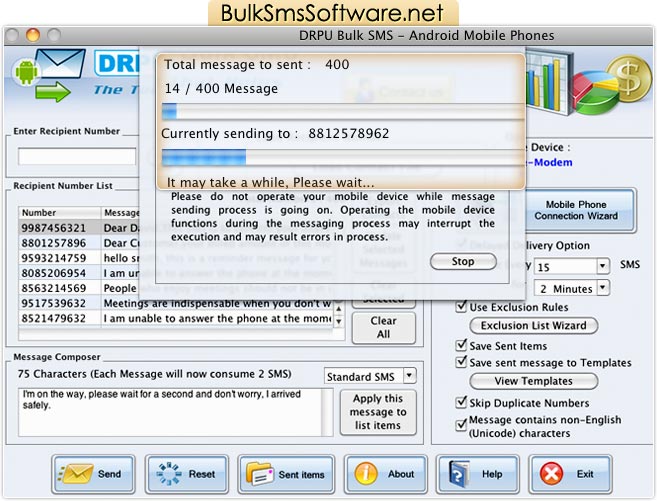Click the gold dollar coin icon
Viewport: 657px width, 501px height.
point(629,78)
